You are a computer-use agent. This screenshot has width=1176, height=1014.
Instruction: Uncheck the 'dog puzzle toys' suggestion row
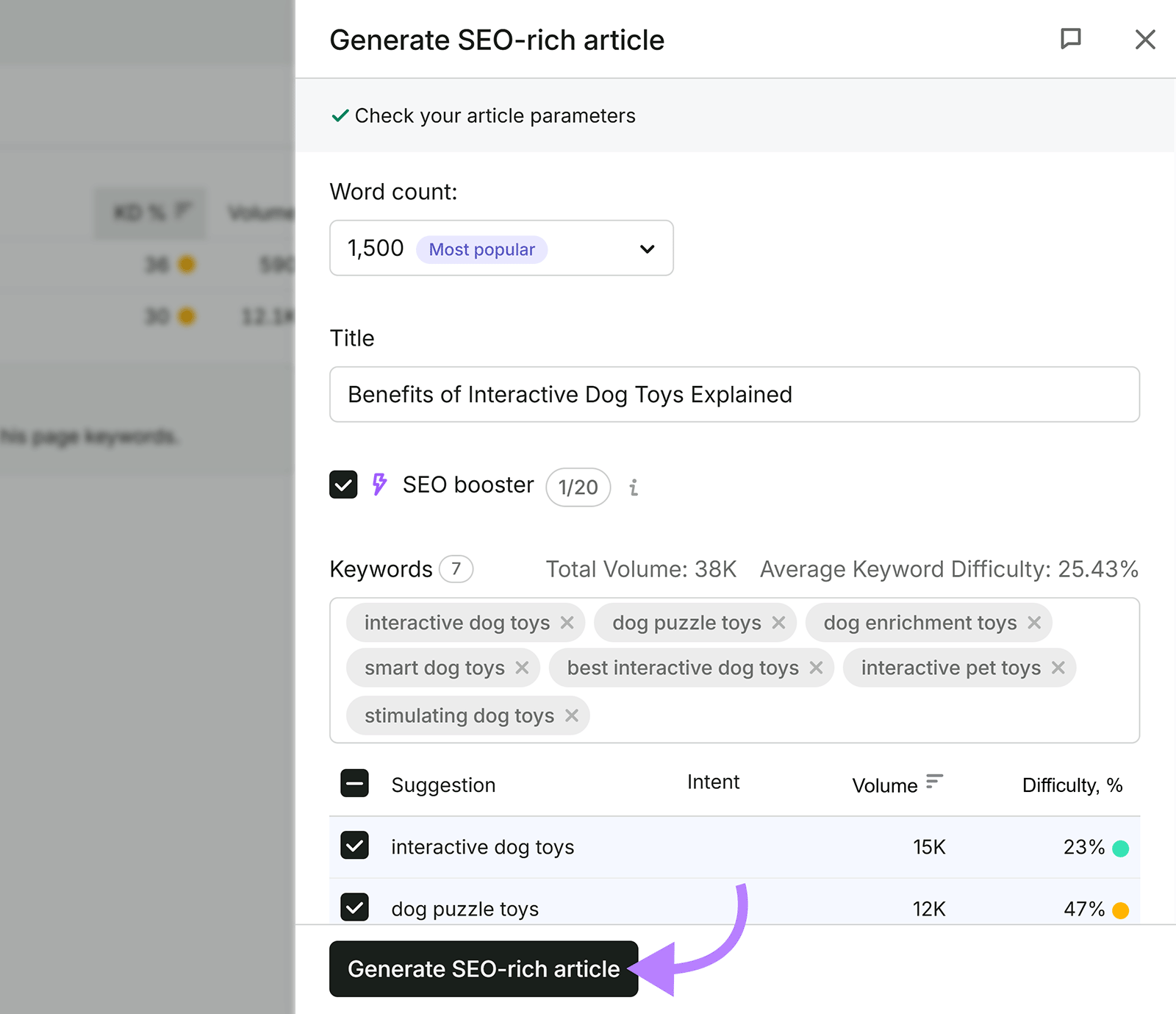click(354, 907)
